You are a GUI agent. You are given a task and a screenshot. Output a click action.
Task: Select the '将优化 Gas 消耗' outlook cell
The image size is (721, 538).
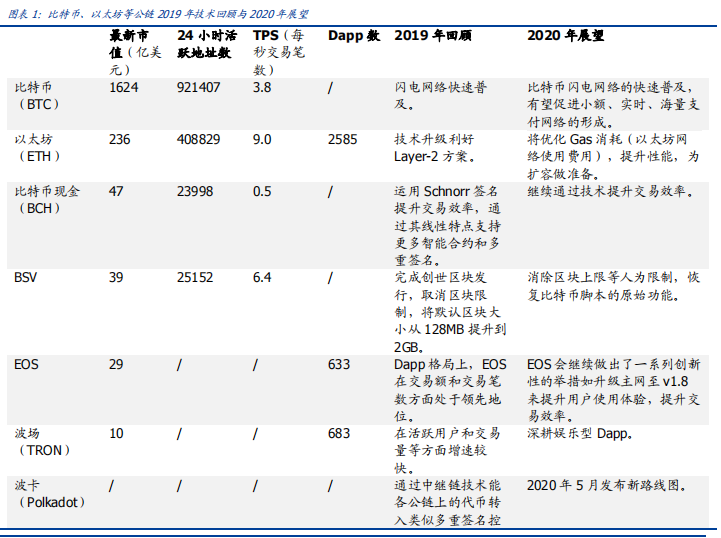click(x=613, y=156)
